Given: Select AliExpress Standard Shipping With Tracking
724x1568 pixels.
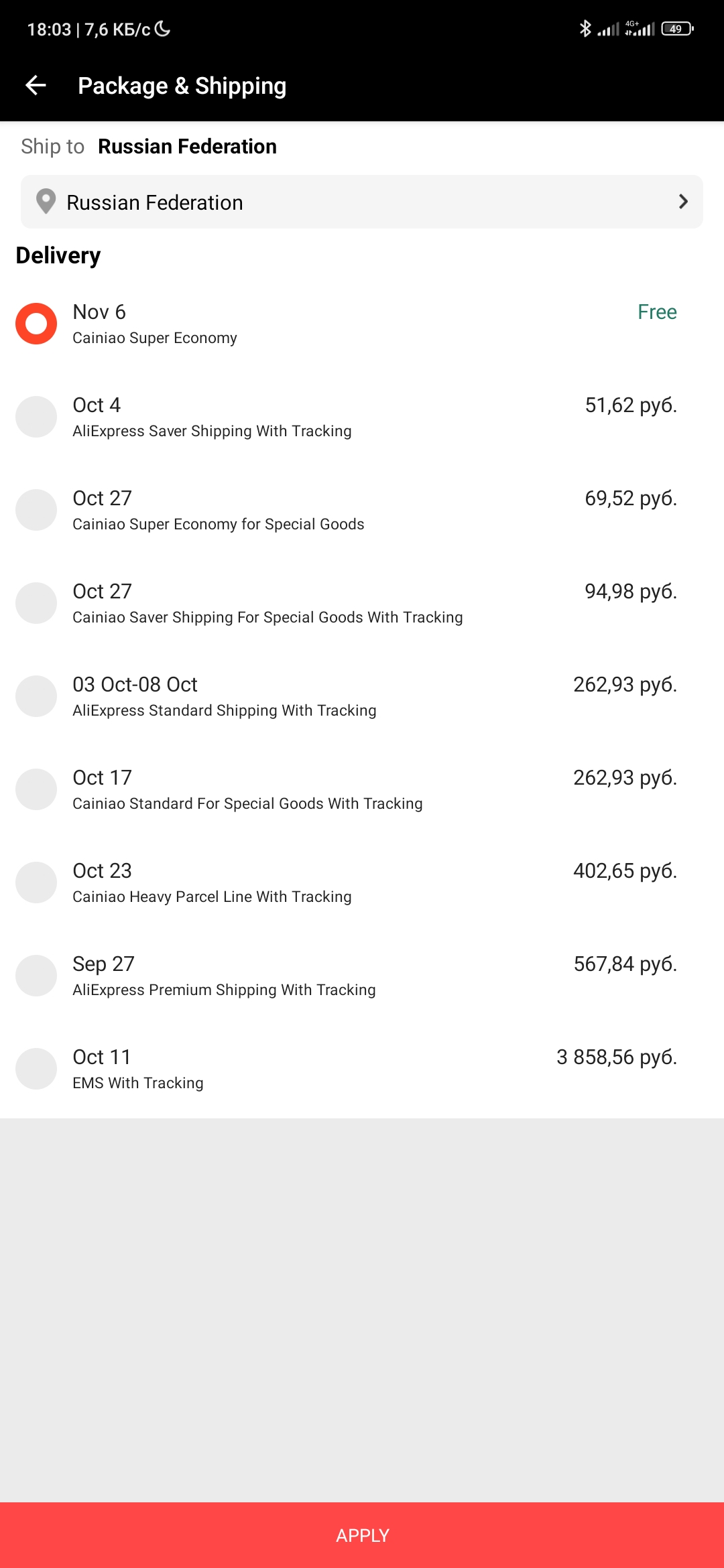Looking at the screenshot, I should [x=36, y=696].
